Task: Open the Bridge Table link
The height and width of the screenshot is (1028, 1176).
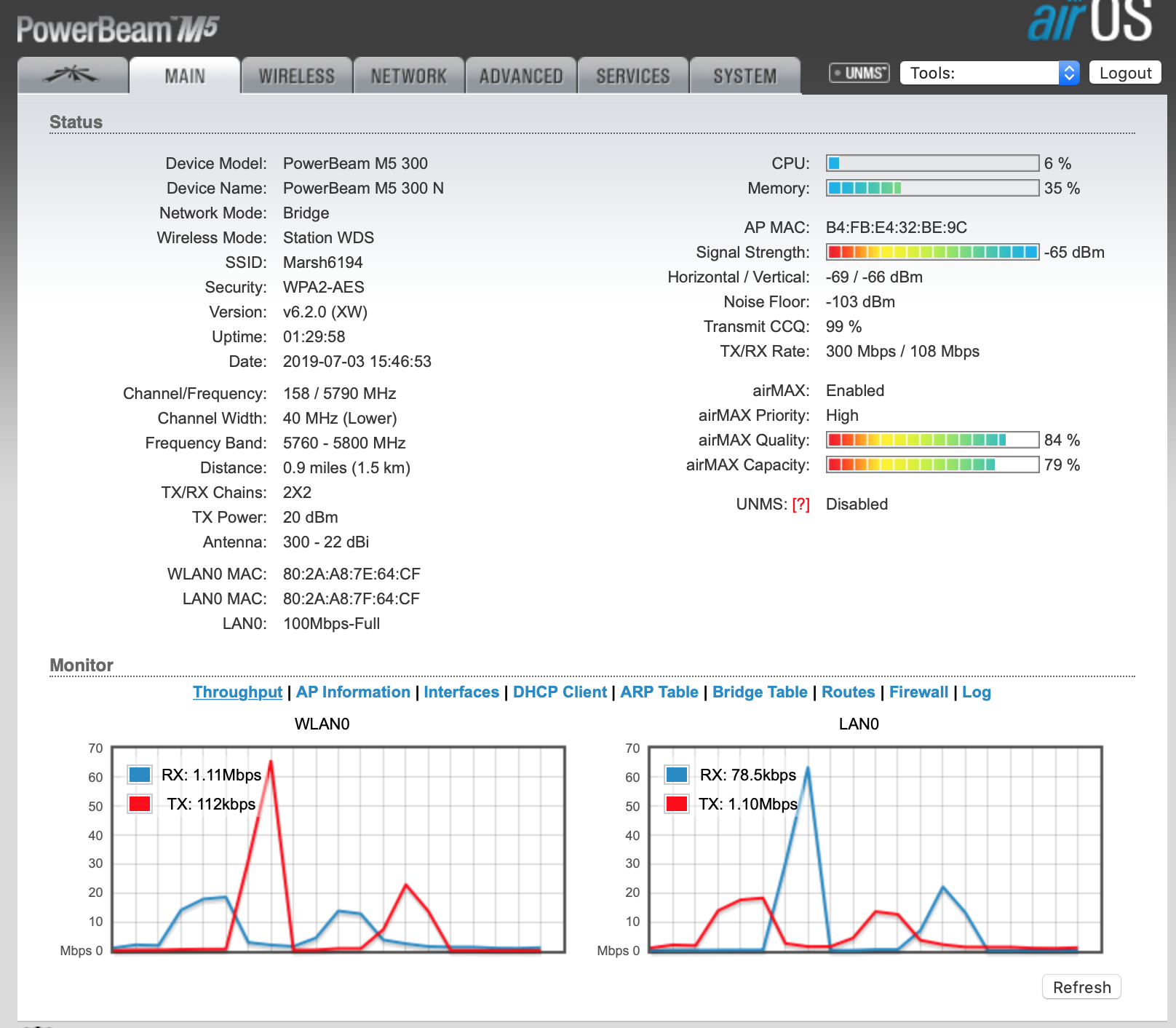Action: 760,692
